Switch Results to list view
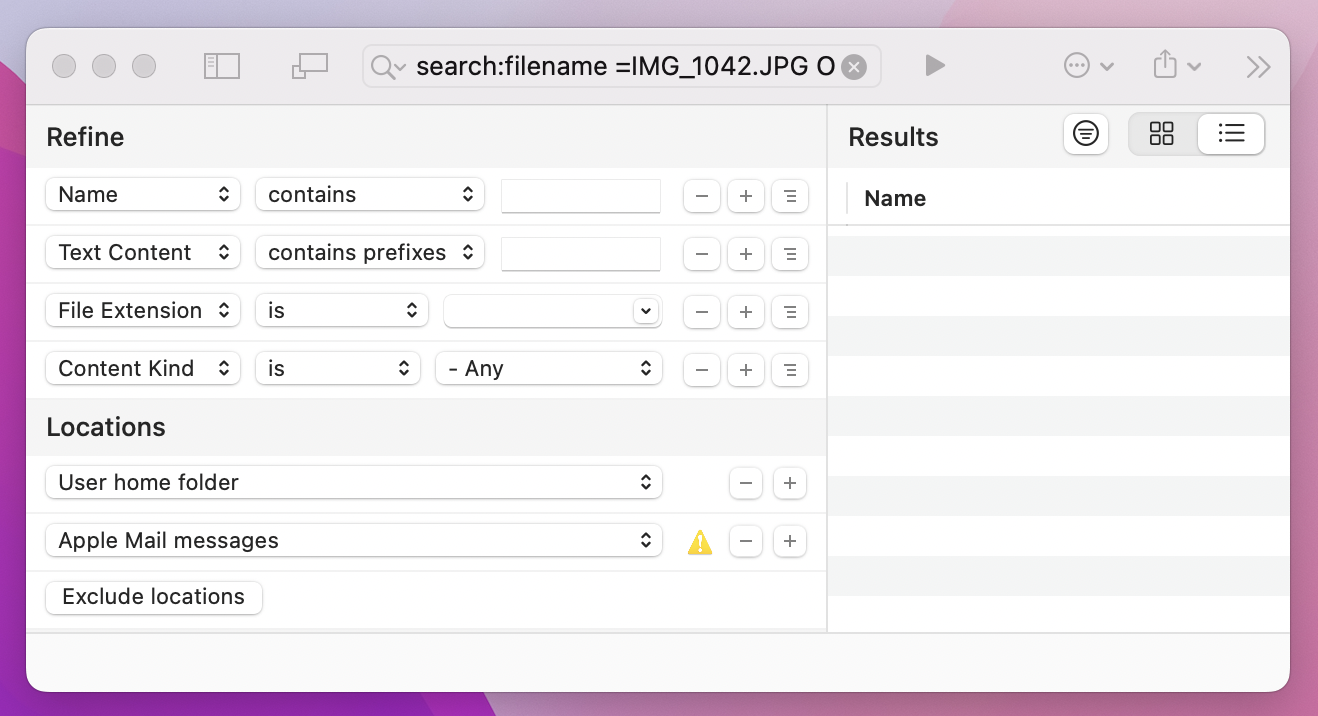The height and width of the screenshot is (716, 1318). 1231,133
